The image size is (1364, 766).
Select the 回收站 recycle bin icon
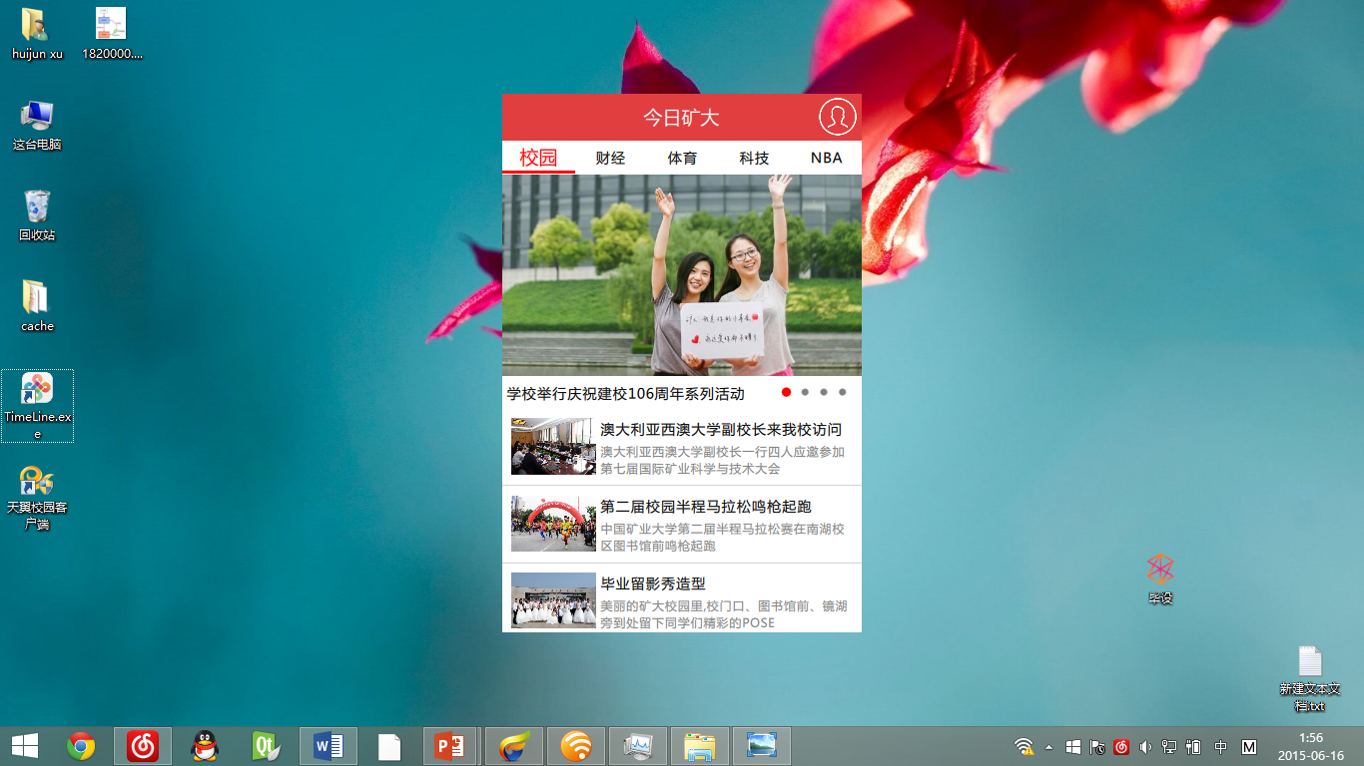coord(37,216)
